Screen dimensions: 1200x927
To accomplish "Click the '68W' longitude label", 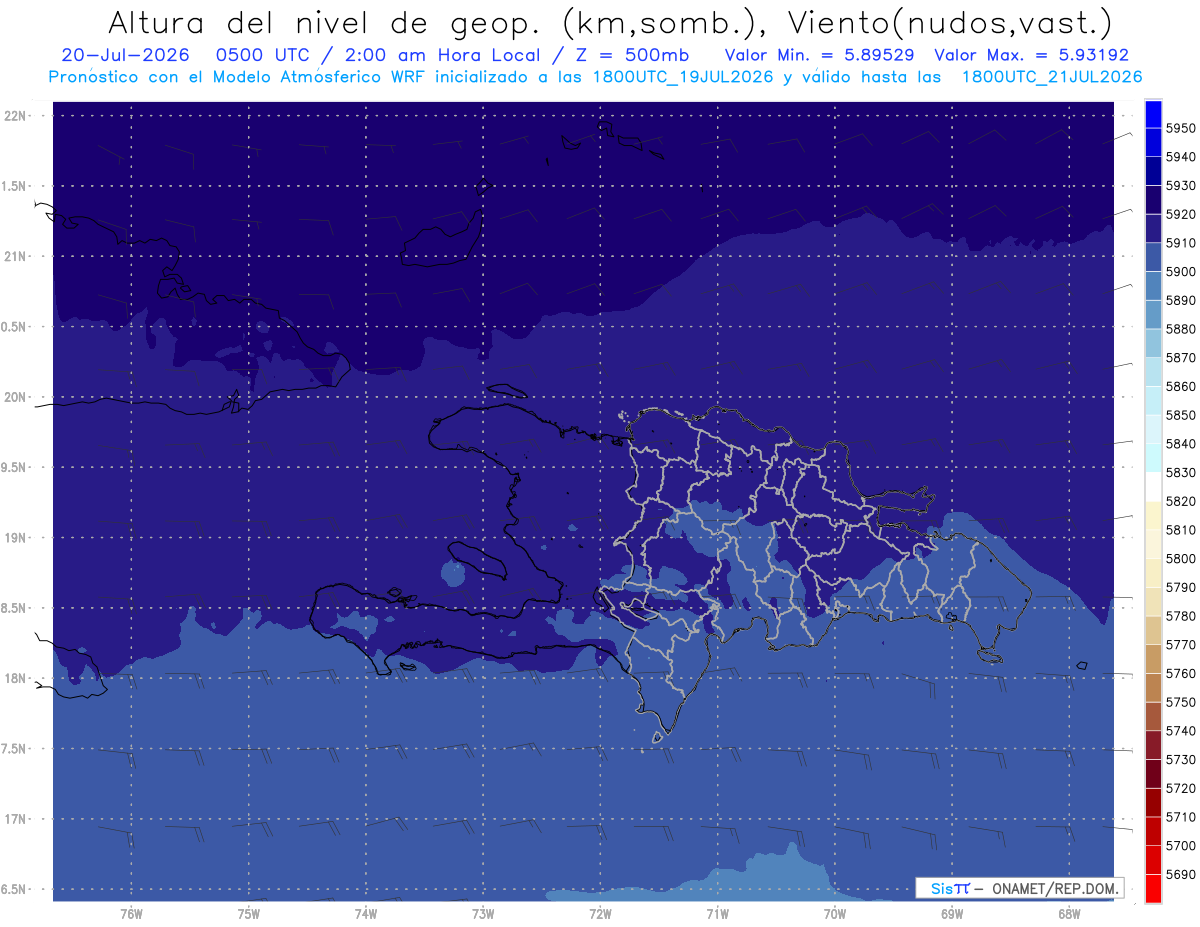I will (x=1069, y=914).
